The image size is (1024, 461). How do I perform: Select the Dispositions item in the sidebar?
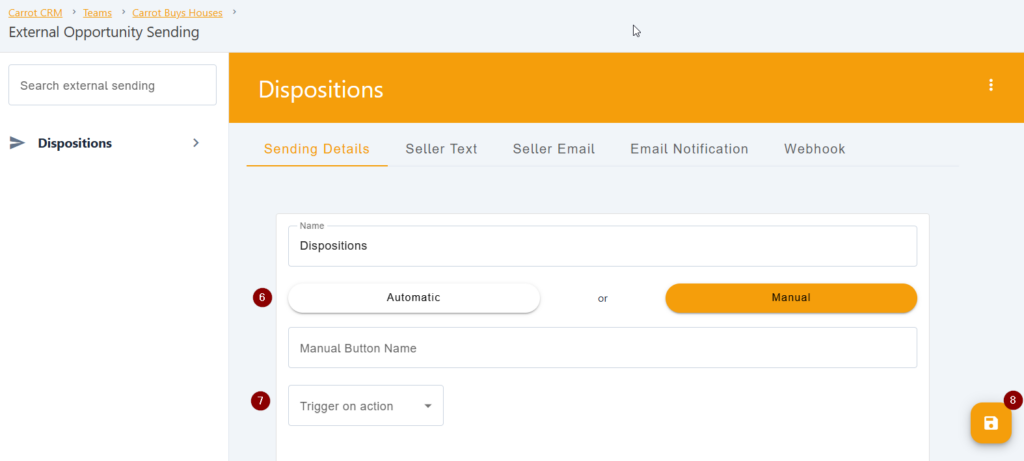pyautogui.click(x=75, y=143)
